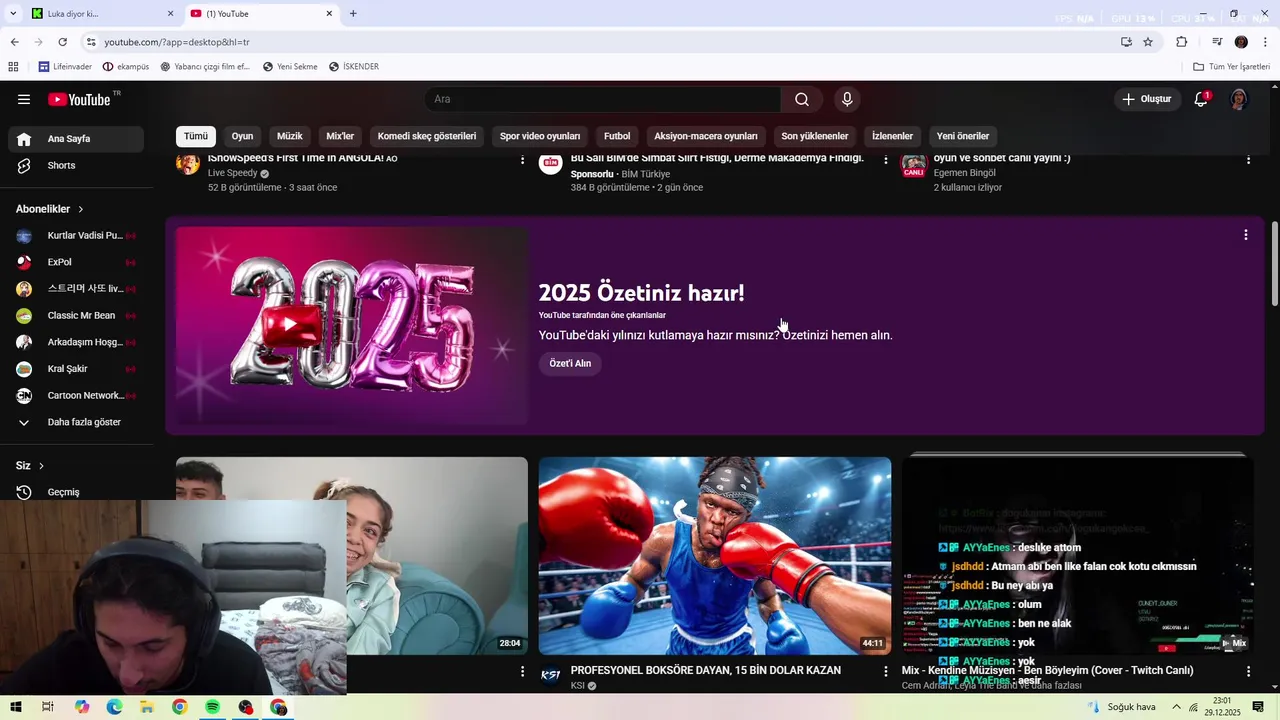
Task: Select the Aksiyon-macera oyunları chip
Action: (x=706, y=136)
